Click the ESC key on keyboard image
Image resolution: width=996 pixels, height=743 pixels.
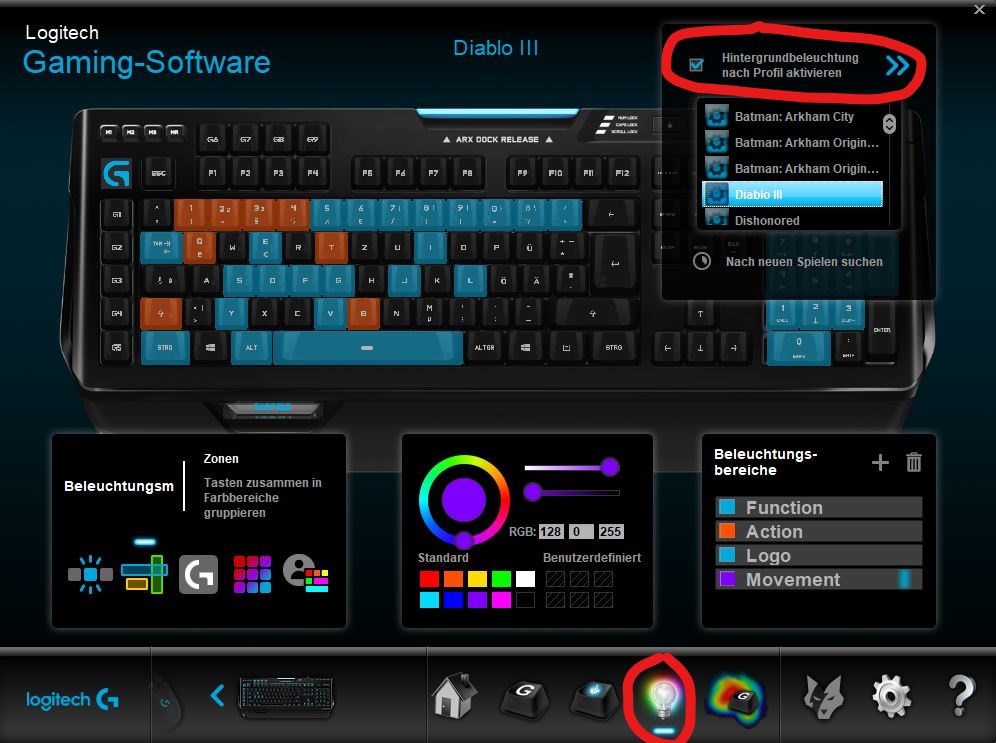tap(159, 173)
